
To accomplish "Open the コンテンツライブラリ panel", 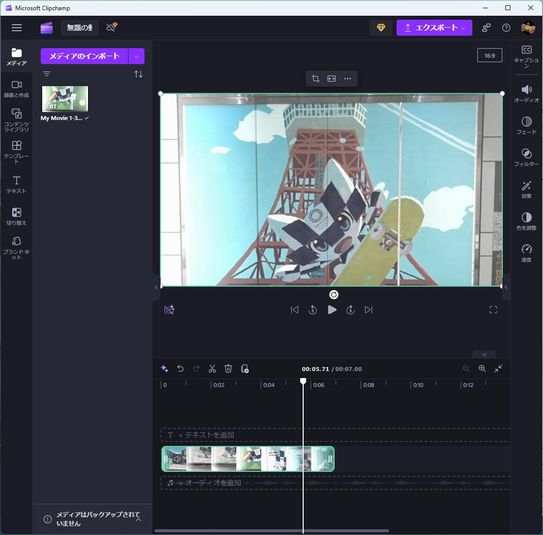I will click(x=16, y=120).
